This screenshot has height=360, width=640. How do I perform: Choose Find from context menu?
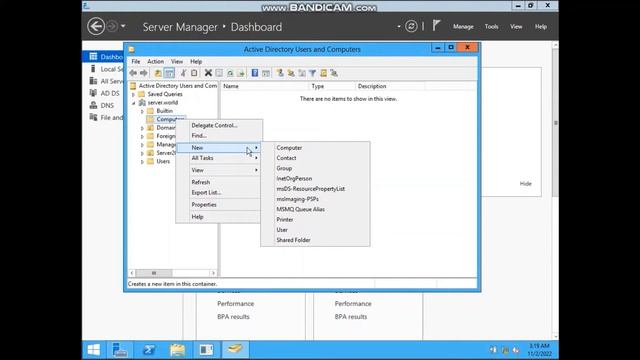pos(218,136)
